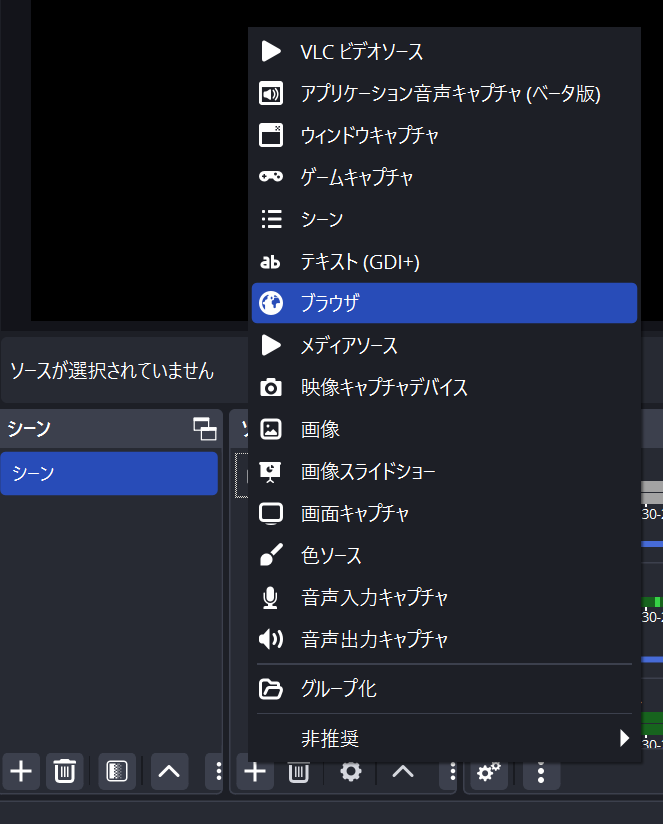Click the gamepad icon for ゲームキャプチャ
The height and width of the screenshot is (824, 663).
click(271, 177)
